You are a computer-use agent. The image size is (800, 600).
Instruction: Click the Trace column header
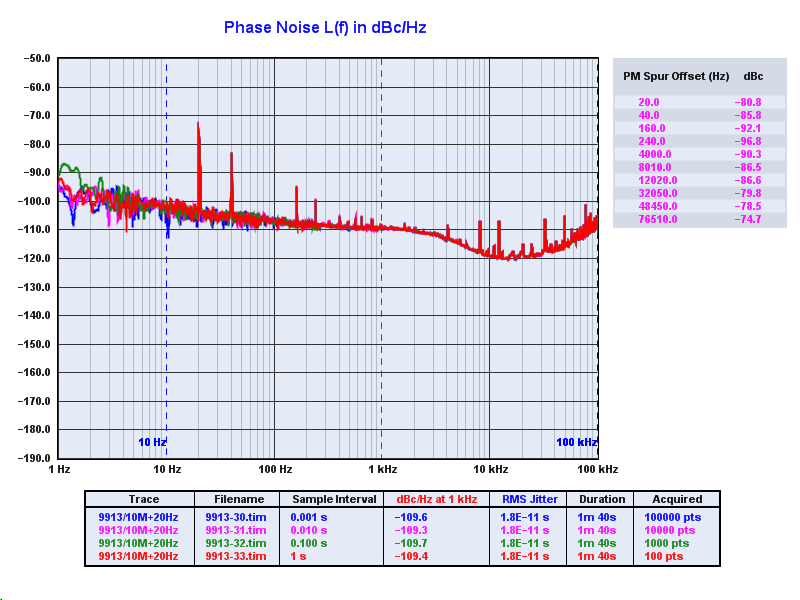[x=143, y=499]
